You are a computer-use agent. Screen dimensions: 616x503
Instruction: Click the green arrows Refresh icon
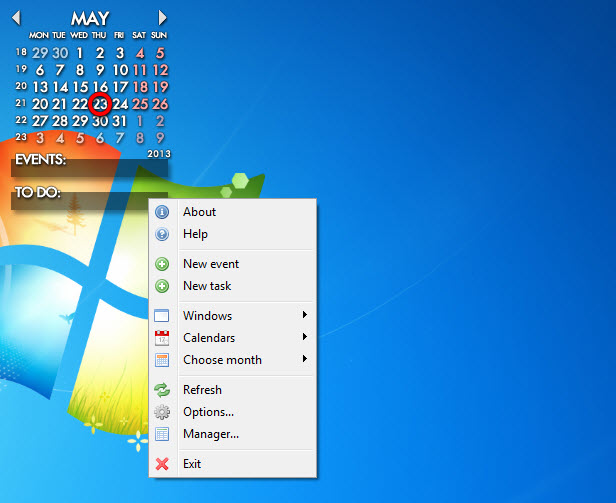pos(162,390)
